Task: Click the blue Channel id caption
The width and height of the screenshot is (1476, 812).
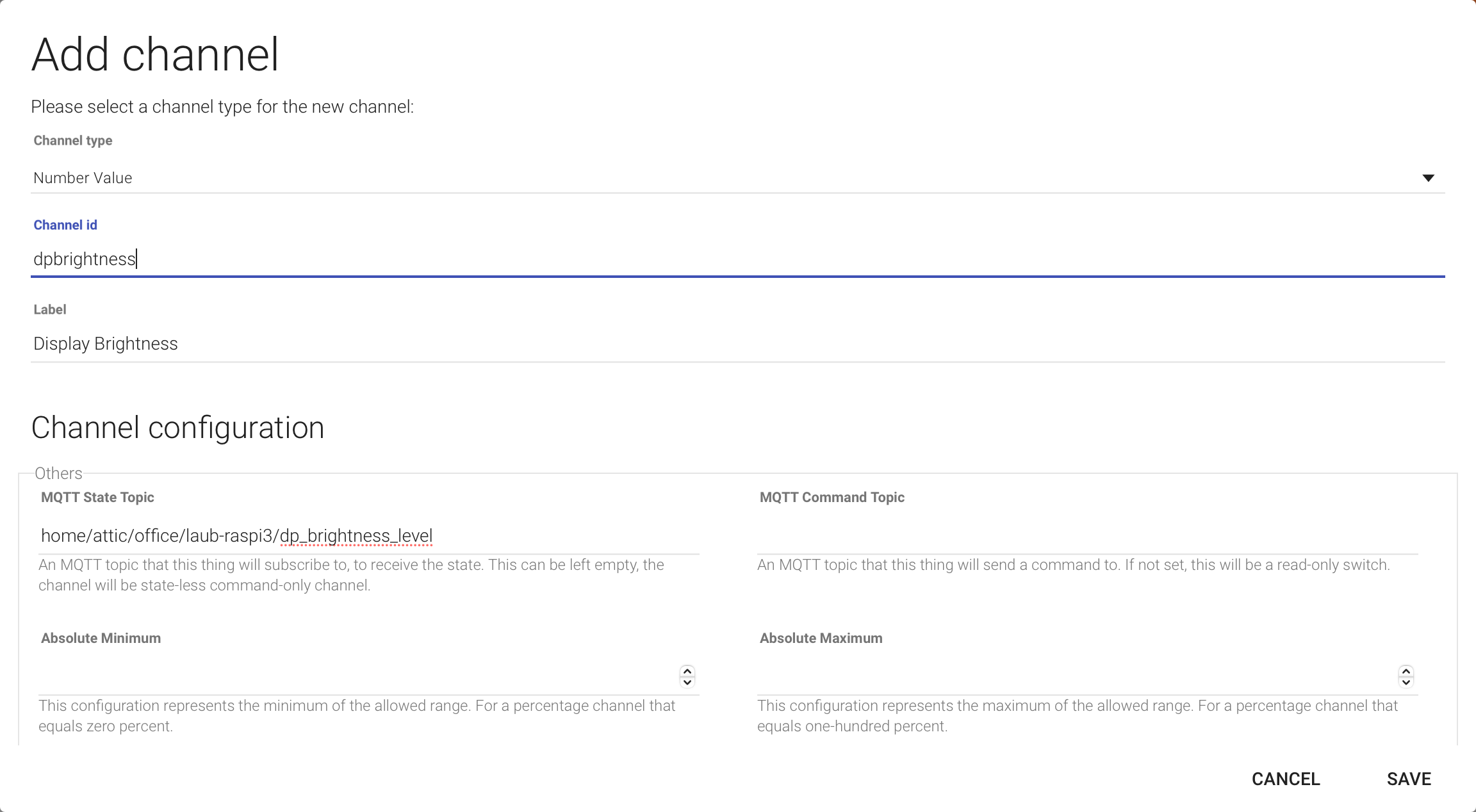Action: (x=65, y=225)
